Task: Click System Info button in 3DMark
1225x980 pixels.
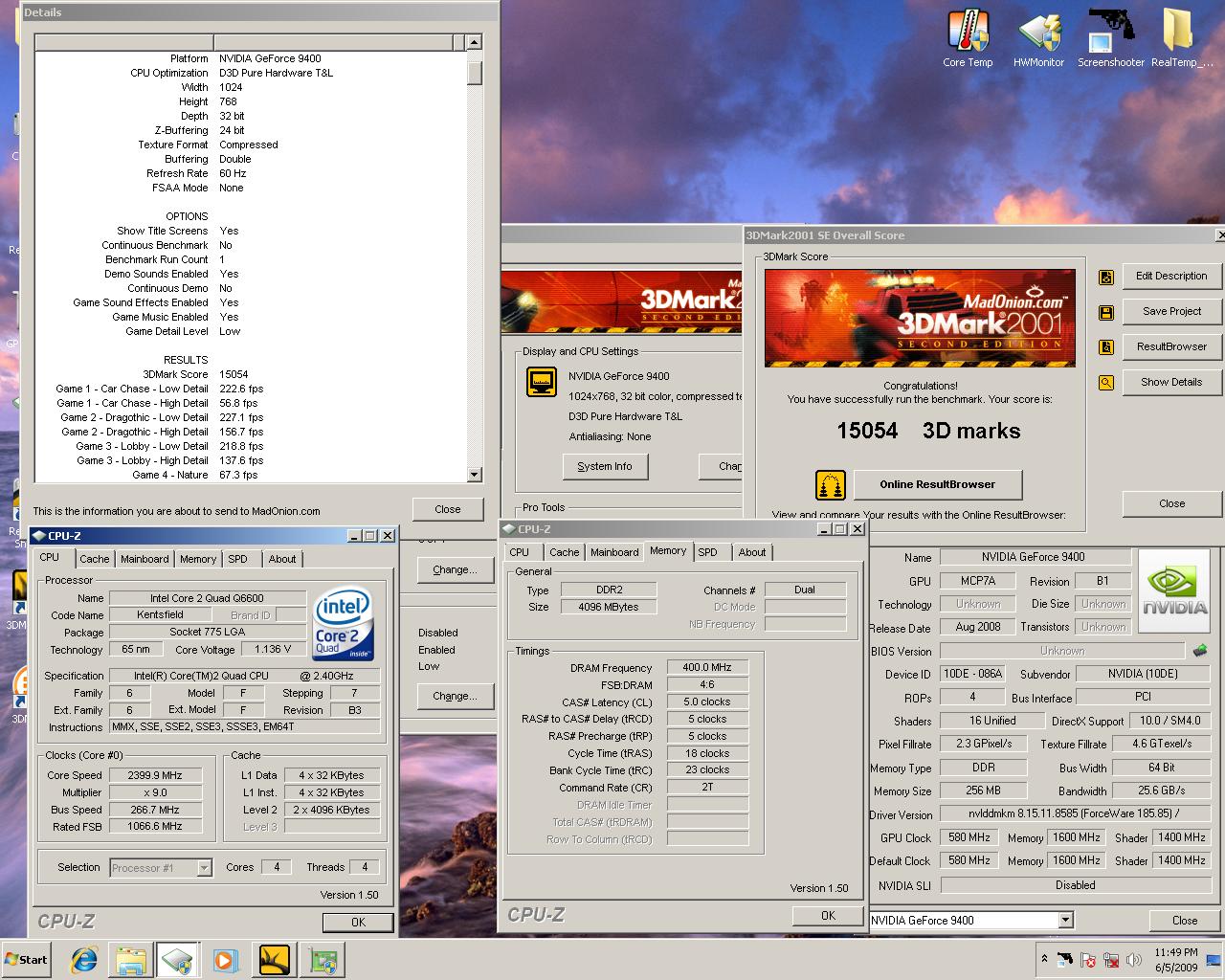Action: [x=605, y=466]
